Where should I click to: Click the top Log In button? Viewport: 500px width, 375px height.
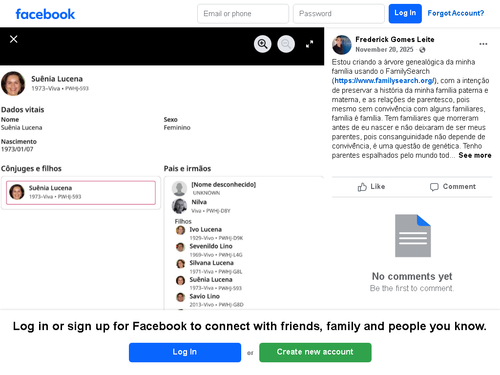[x=405, y=13]
